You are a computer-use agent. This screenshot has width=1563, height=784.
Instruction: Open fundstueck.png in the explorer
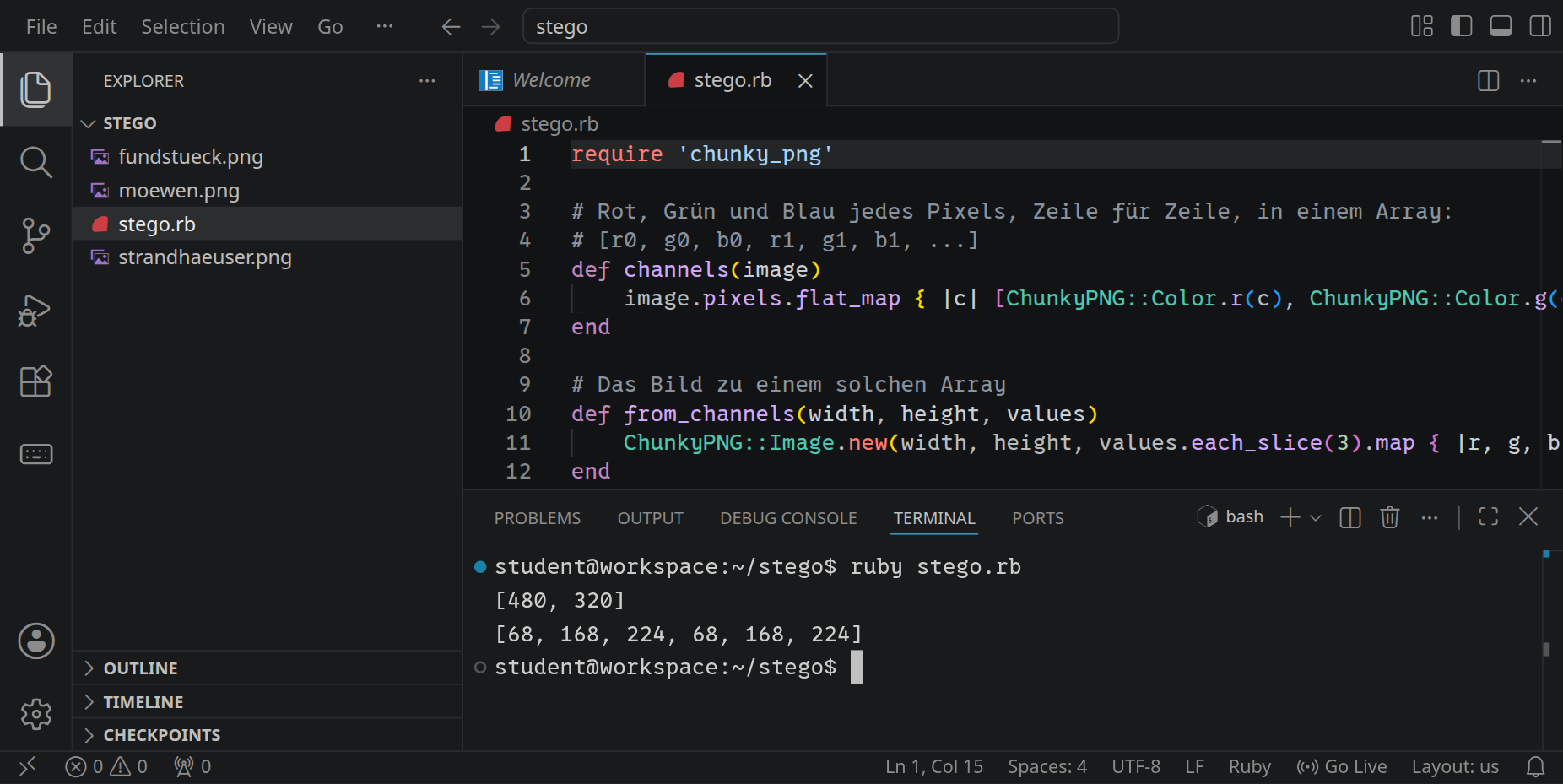(267, 157)
